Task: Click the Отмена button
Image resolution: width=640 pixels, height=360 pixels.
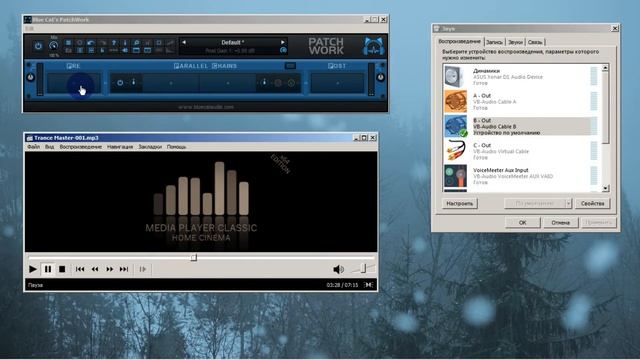Action: [x=560, y=222]
